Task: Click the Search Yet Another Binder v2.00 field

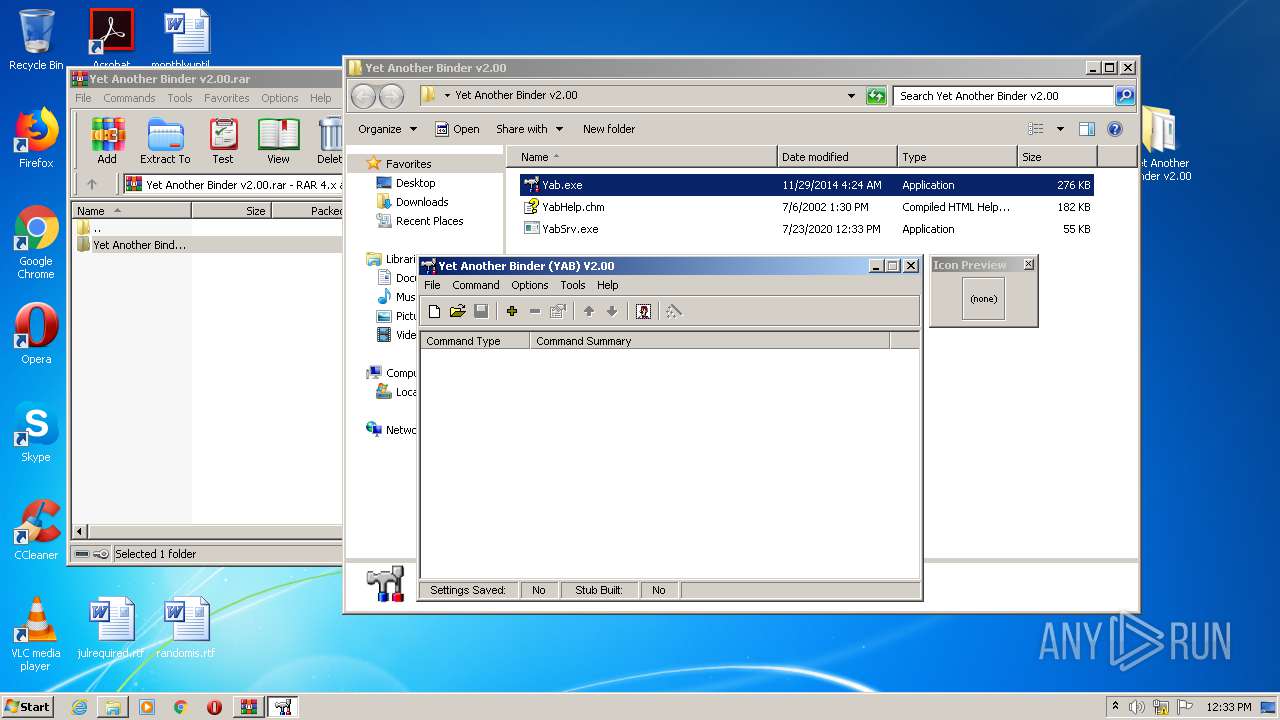Action: click(x=1003, y=96)
